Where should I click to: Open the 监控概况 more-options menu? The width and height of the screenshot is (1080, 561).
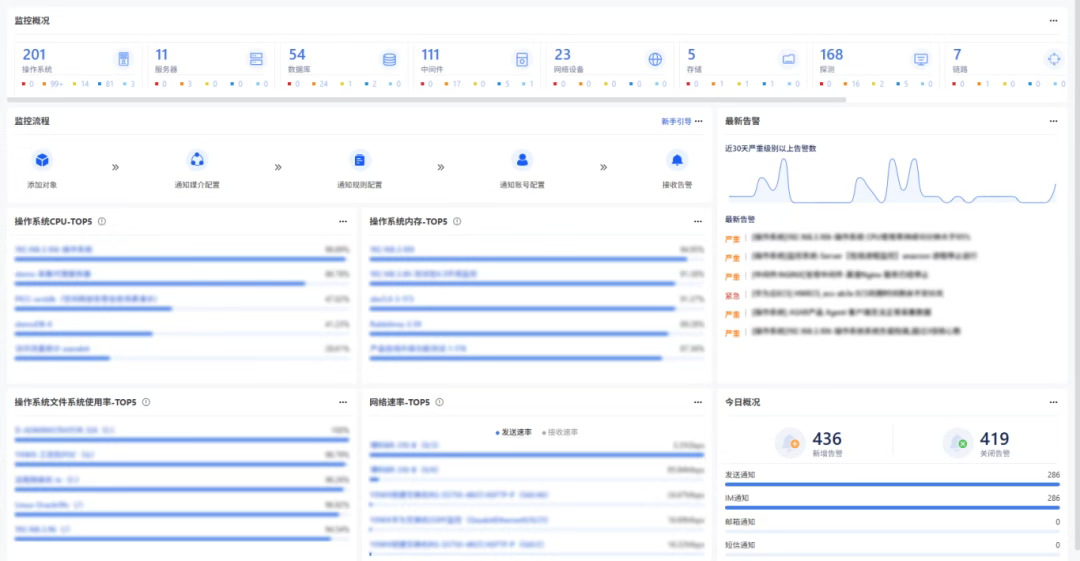click(1053, 21)
